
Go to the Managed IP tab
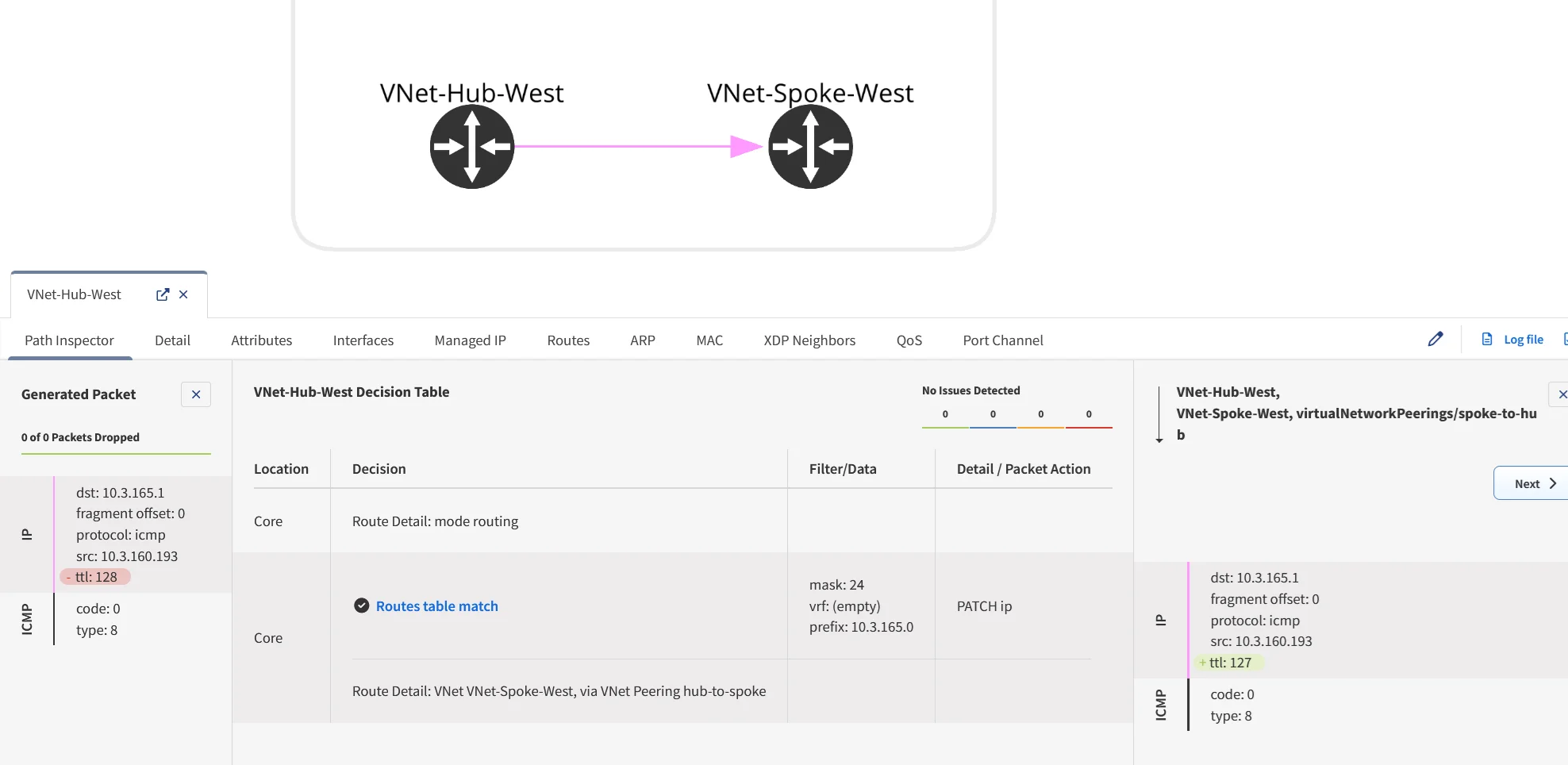point(470,340)
